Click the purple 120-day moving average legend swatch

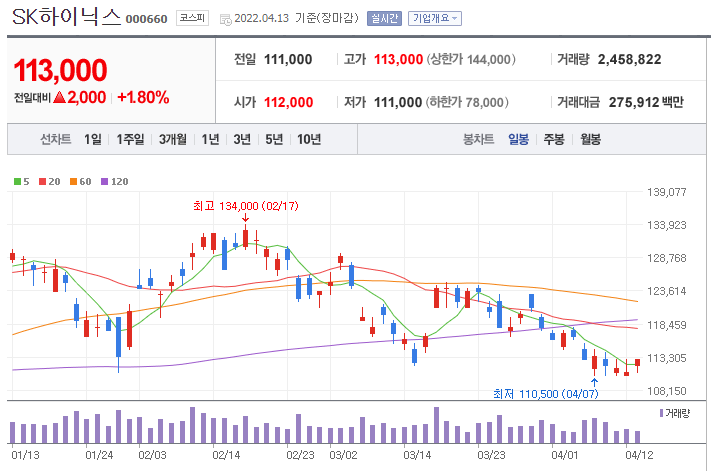click(x=104, y=182)
